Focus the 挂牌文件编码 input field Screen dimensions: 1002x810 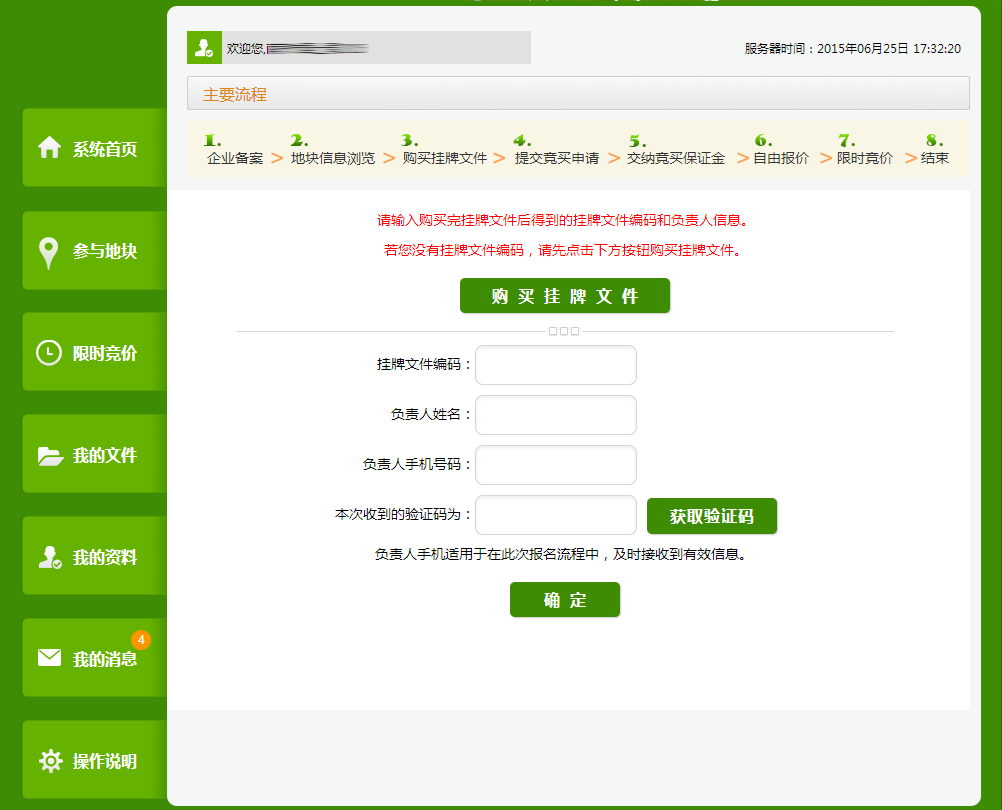coord(556,365)
